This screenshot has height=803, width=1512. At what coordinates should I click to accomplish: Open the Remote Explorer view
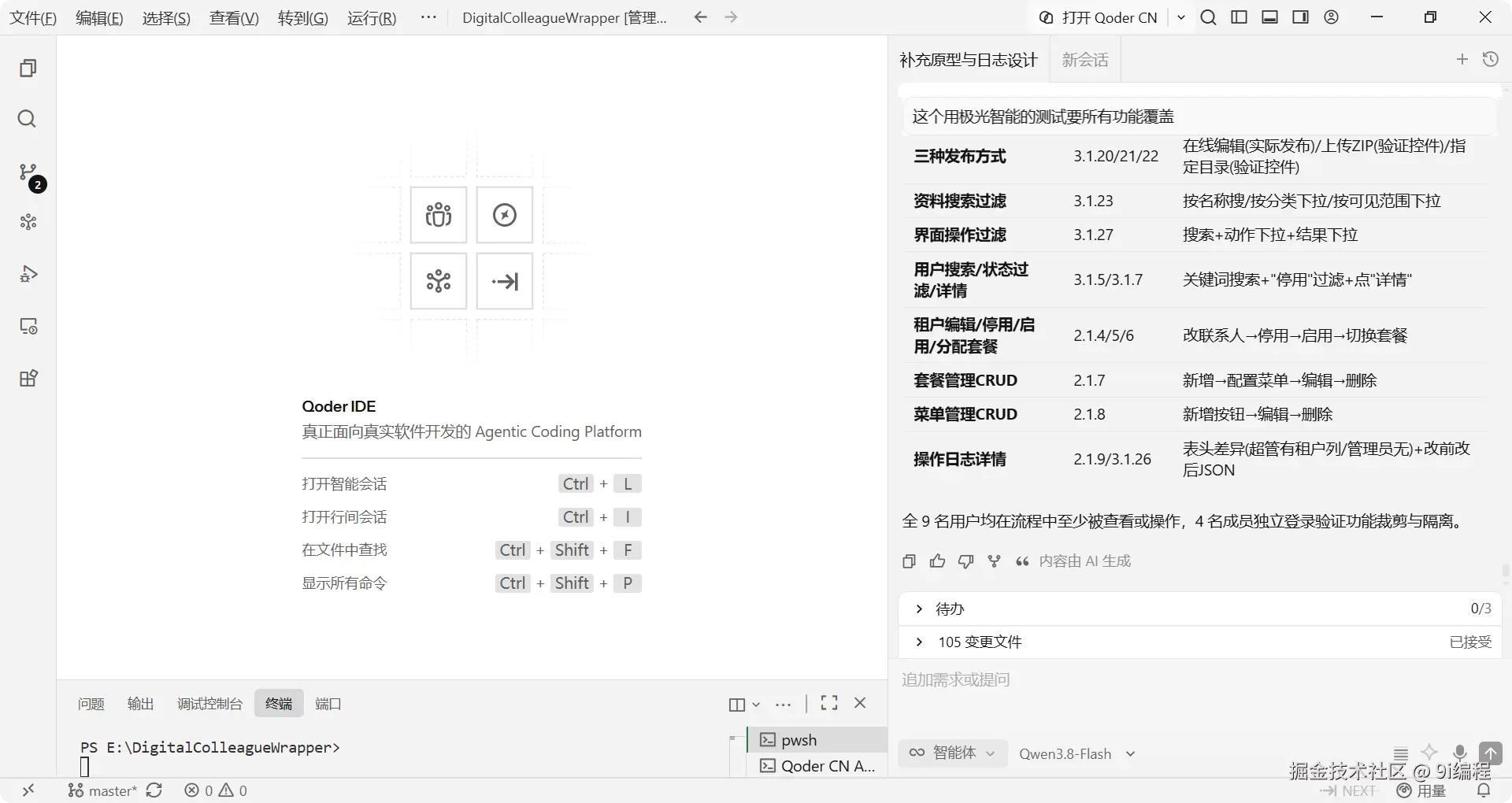tap(28, 326)
